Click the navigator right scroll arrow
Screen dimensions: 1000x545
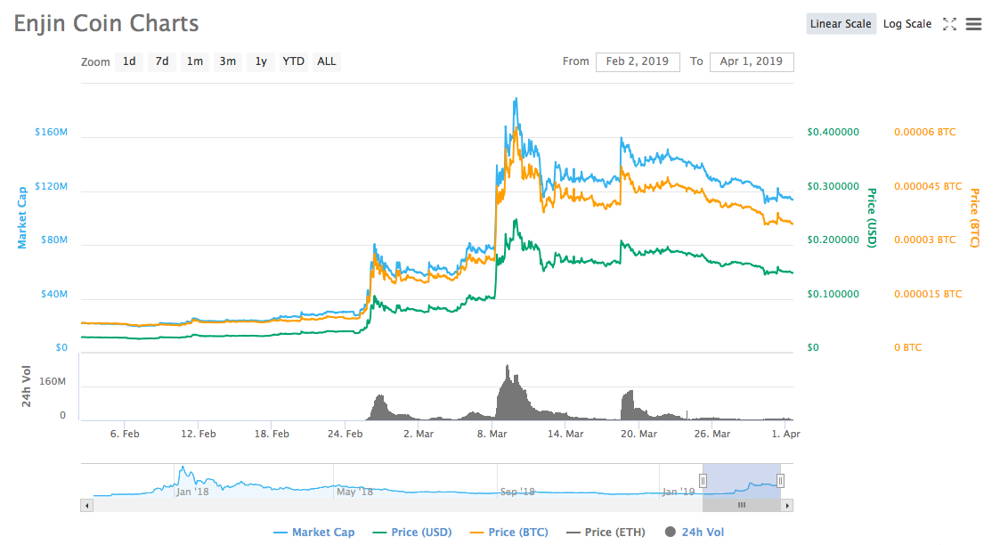(x=788, y=505)
